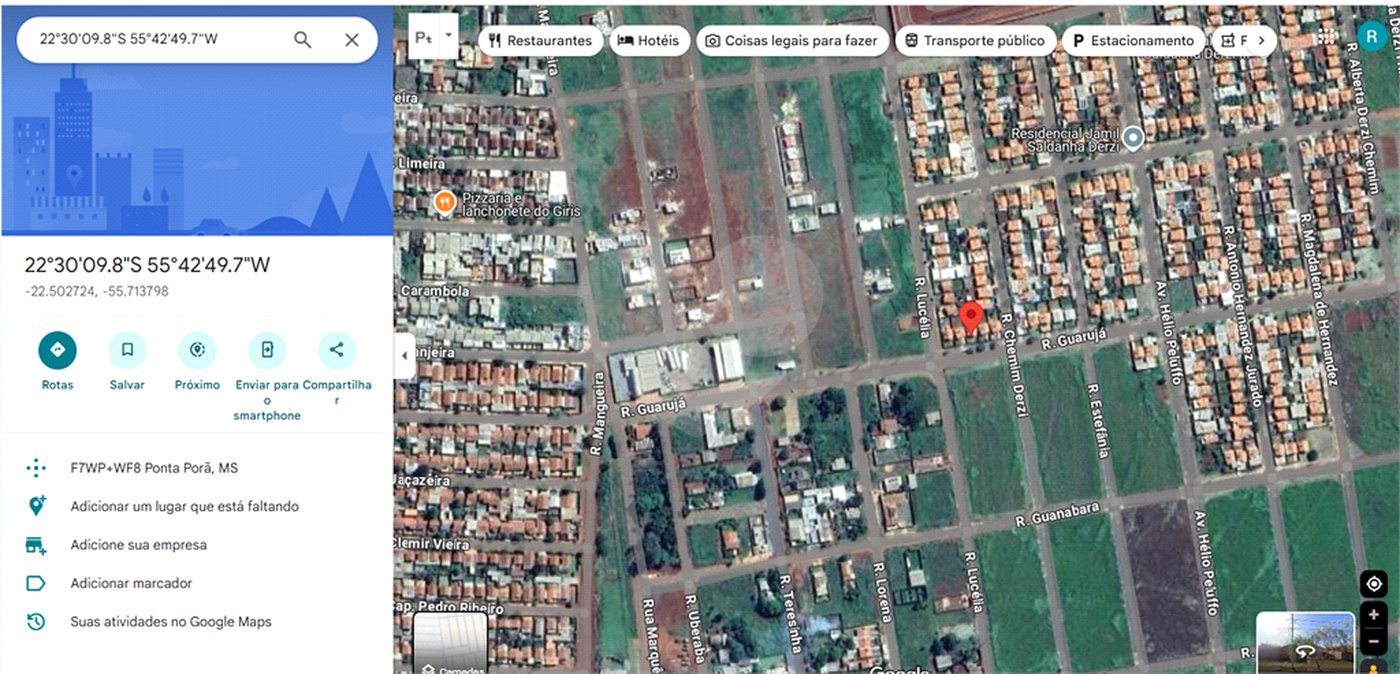Click the Pt language button
Image resolution: width=1400 pixels, height=674 pixels.
[x=424, y=38]
